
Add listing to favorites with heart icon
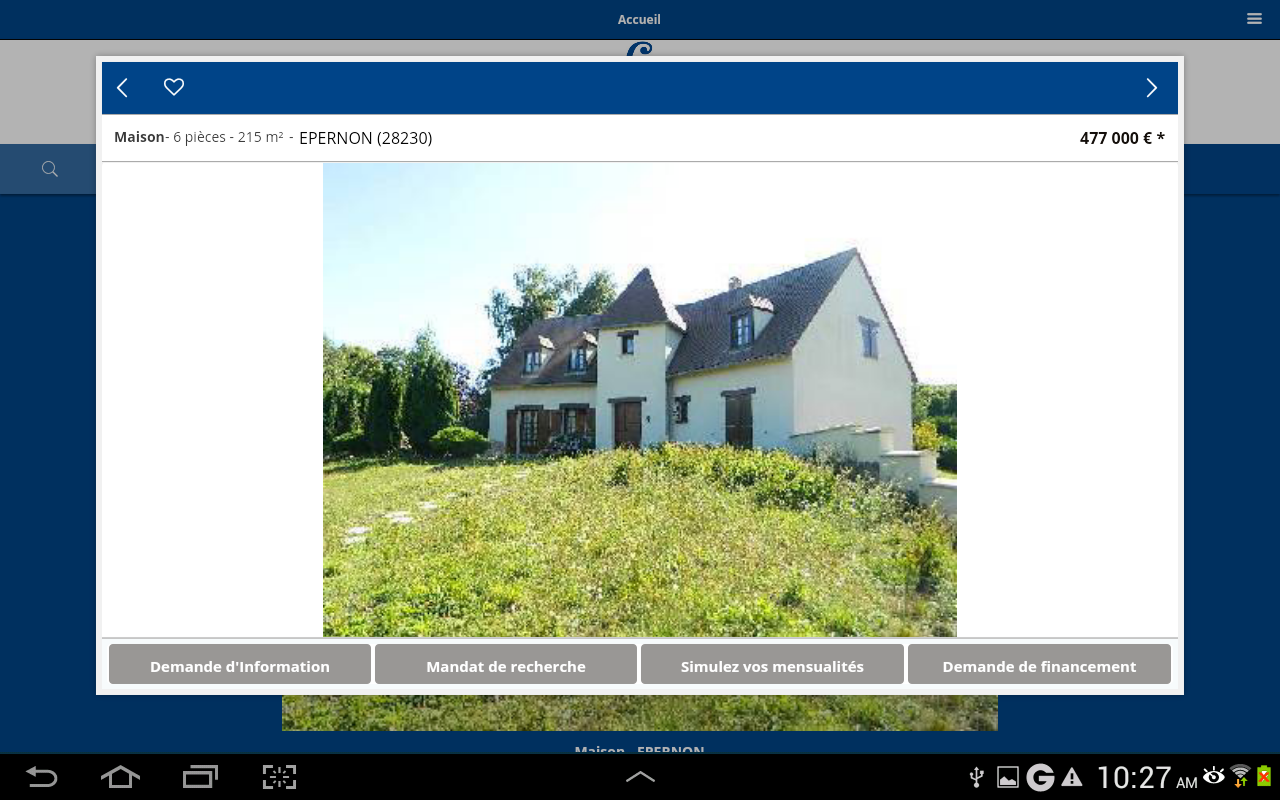coord(174,87)
